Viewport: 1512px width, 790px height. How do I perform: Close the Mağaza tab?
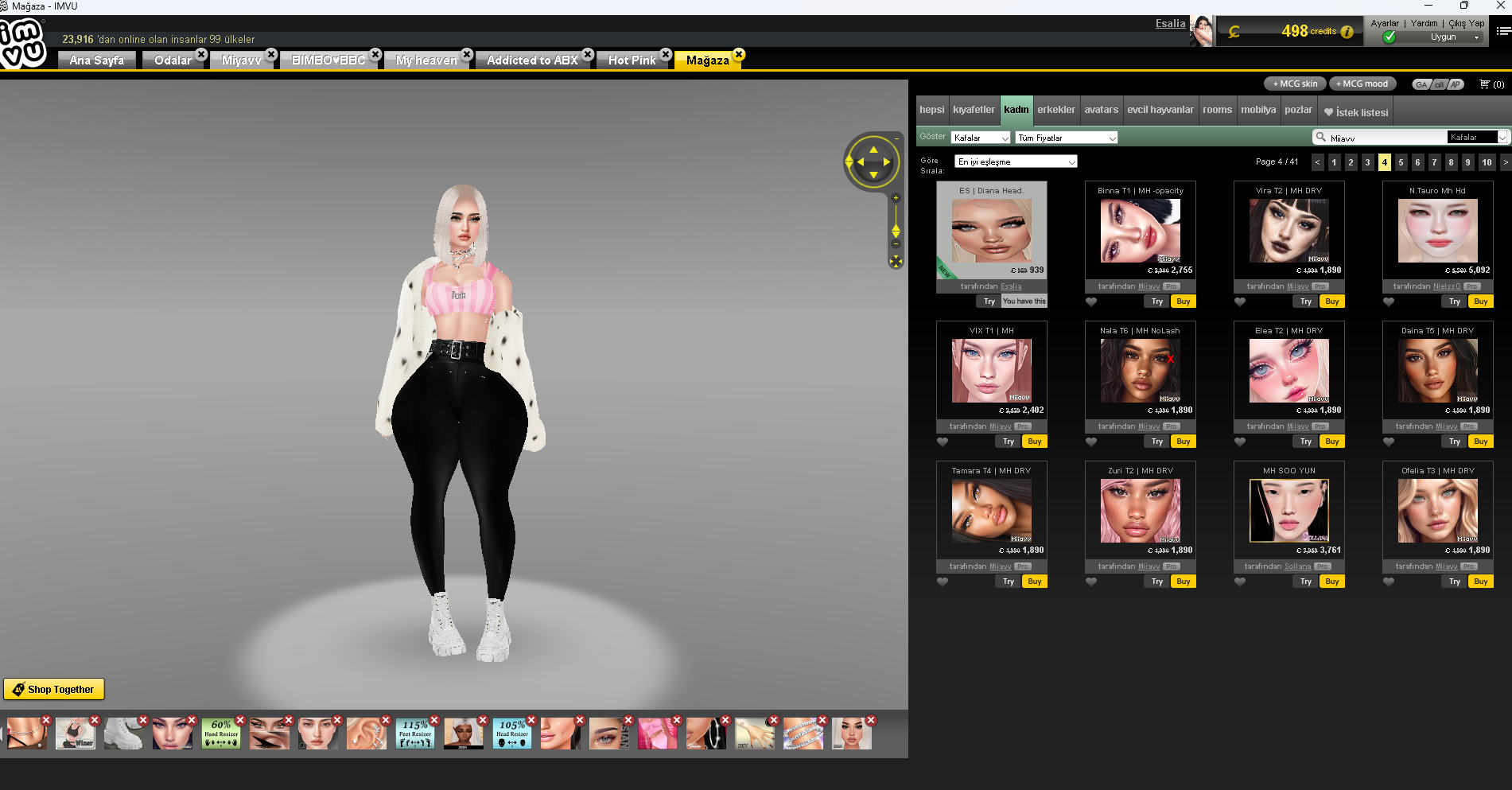[739, 54]
